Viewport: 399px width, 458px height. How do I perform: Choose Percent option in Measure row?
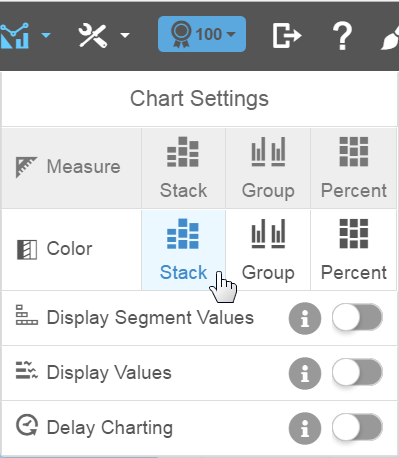coord(354,168)
